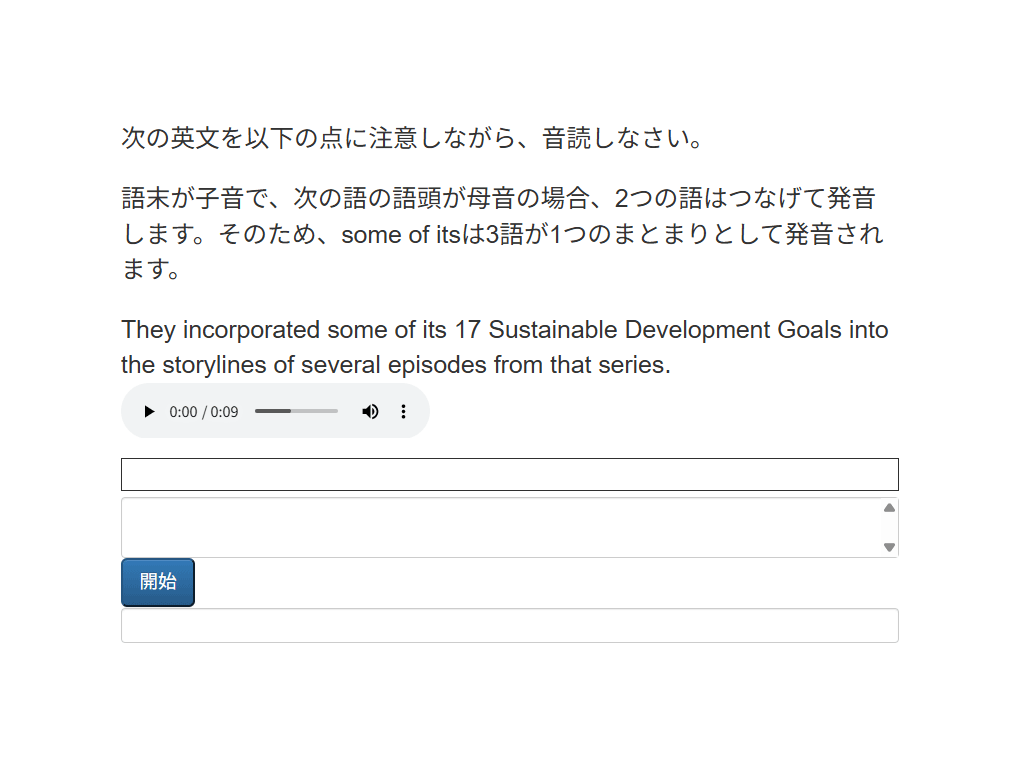
Task: Focus the bottom empty input field
Action: click(509, 626)
